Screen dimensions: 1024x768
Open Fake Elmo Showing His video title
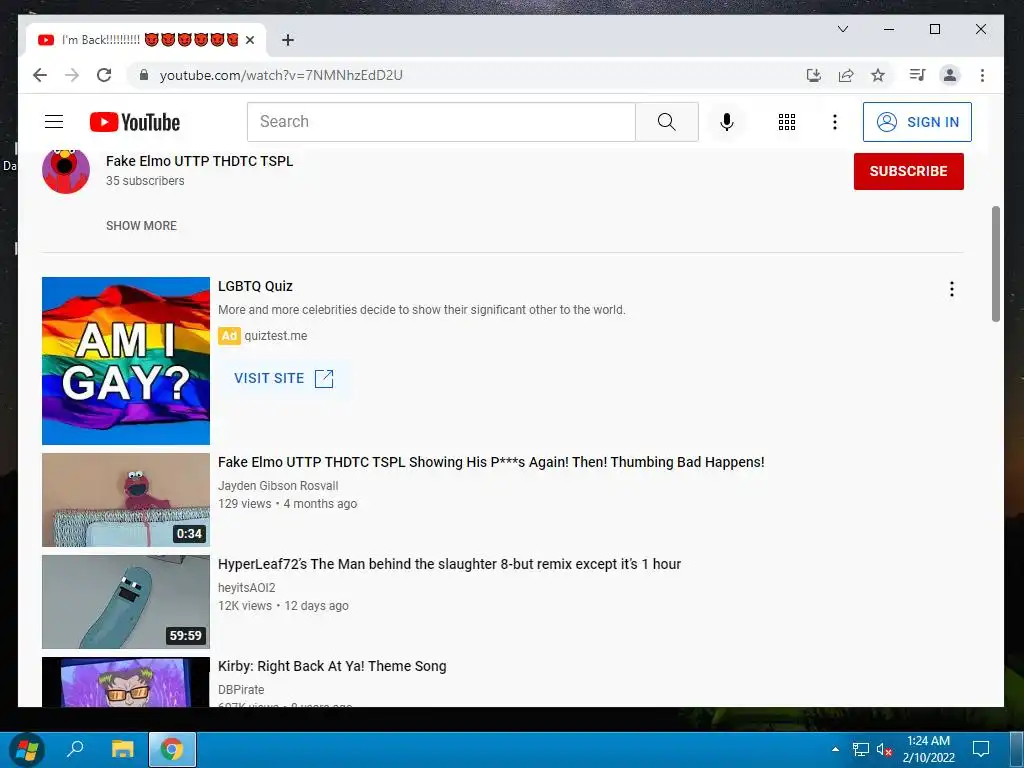tap(490, 462)
